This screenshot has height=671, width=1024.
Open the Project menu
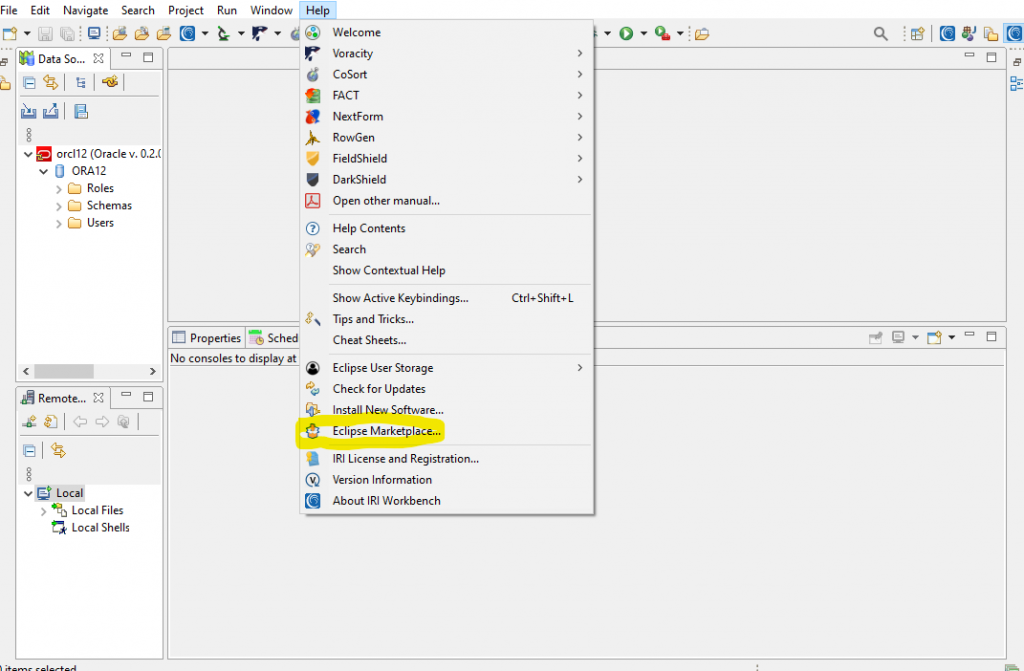pos(185,10)
